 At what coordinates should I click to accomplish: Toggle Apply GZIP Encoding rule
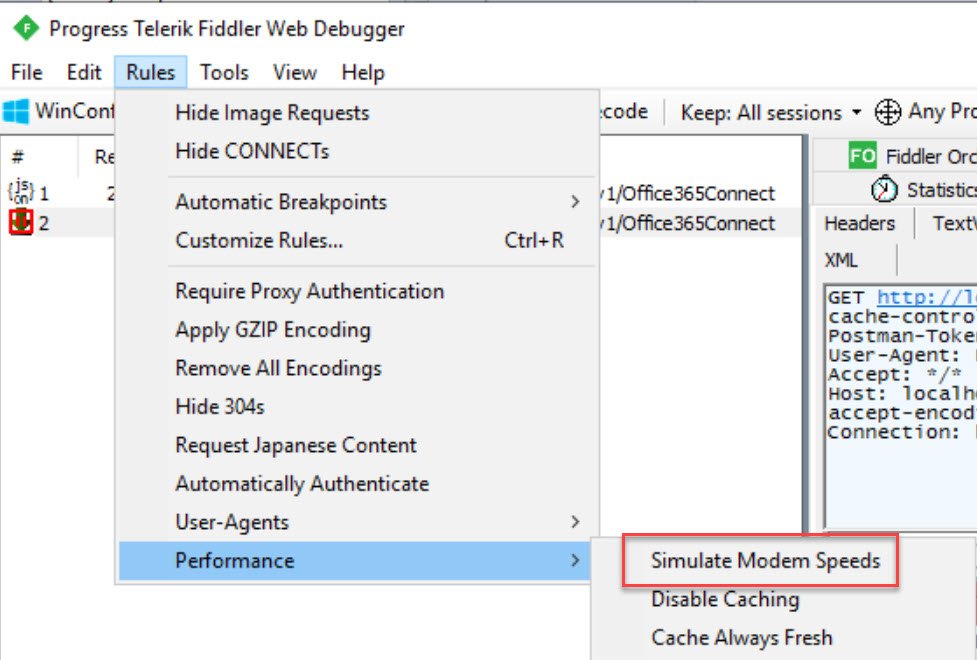pyautogui.click(x=273, y=330)
